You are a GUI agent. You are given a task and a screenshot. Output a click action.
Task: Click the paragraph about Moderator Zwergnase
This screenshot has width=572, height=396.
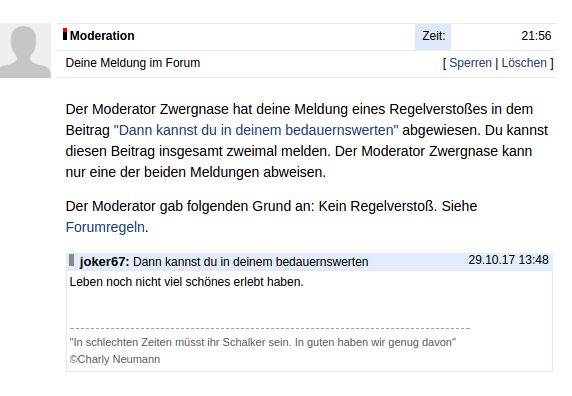pos(306,141)
